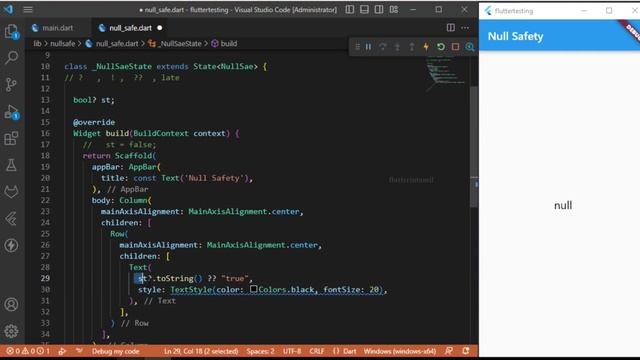Click the debug launch icon in status bar
Viewport: 640px width, 360px height.
click(x=62, y=351)
